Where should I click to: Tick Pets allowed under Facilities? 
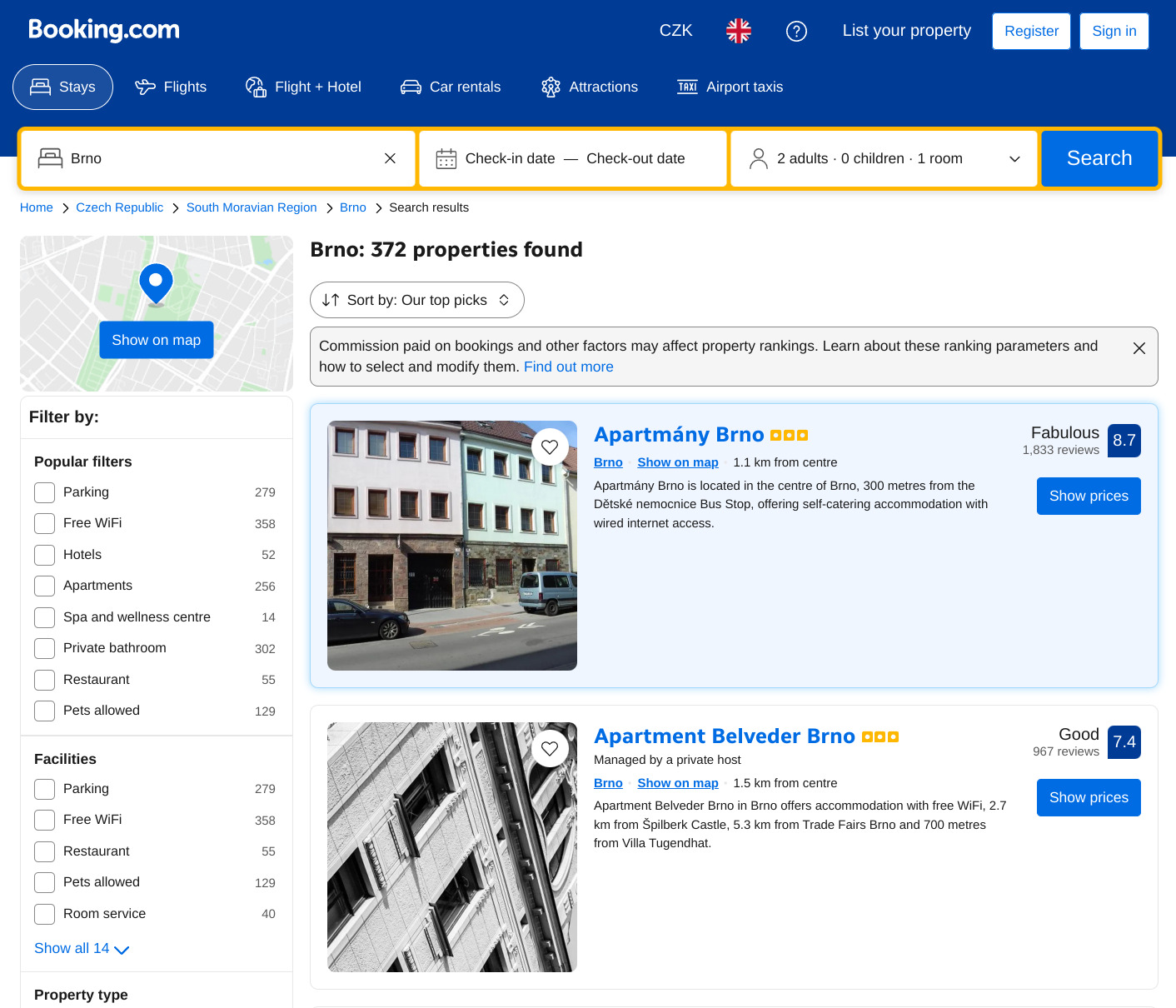click(x=45, y=882)
